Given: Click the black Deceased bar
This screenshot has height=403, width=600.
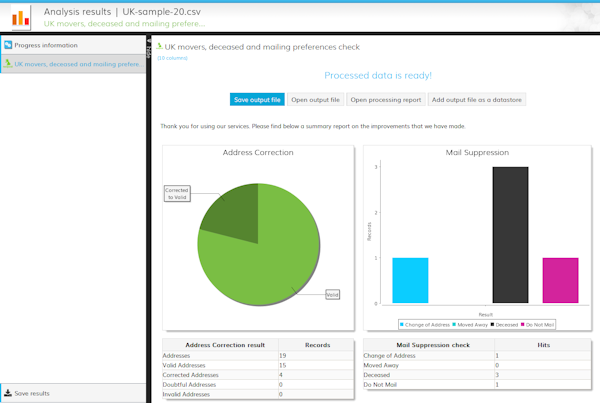Looking at the screenshot, I should pyautogui.click(x=510, y=235).
